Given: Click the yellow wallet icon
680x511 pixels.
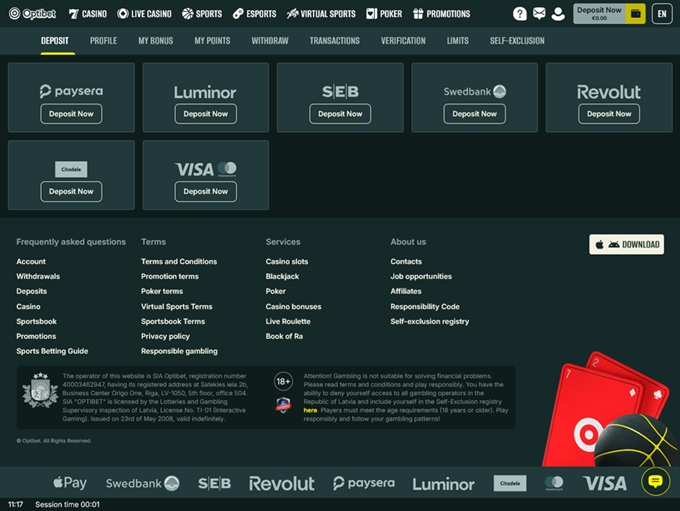Looking at the screenshot, I should pyautogui.click(x=635, y=14).
